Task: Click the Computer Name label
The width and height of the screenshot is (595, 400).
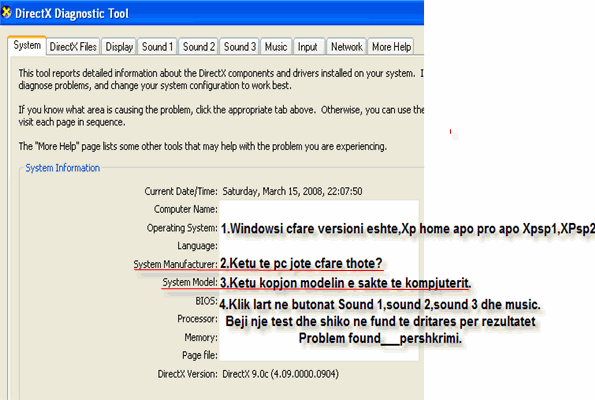Action: point(186,209)
